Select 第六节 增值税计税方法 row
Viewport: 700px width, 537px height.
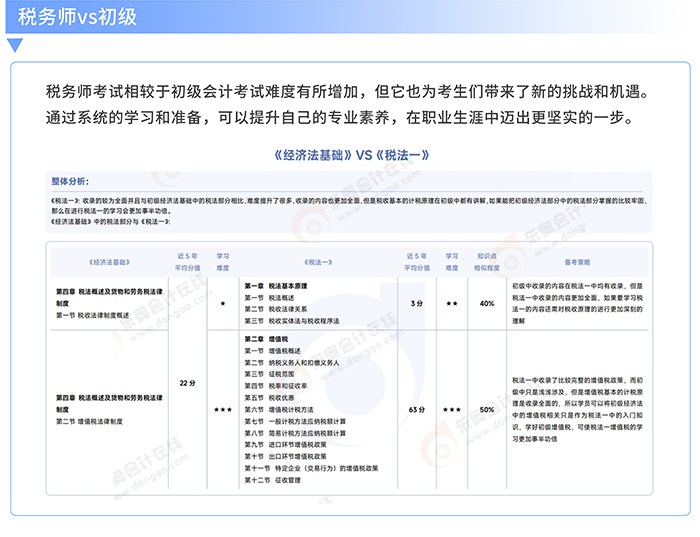(x=285, y=410)
